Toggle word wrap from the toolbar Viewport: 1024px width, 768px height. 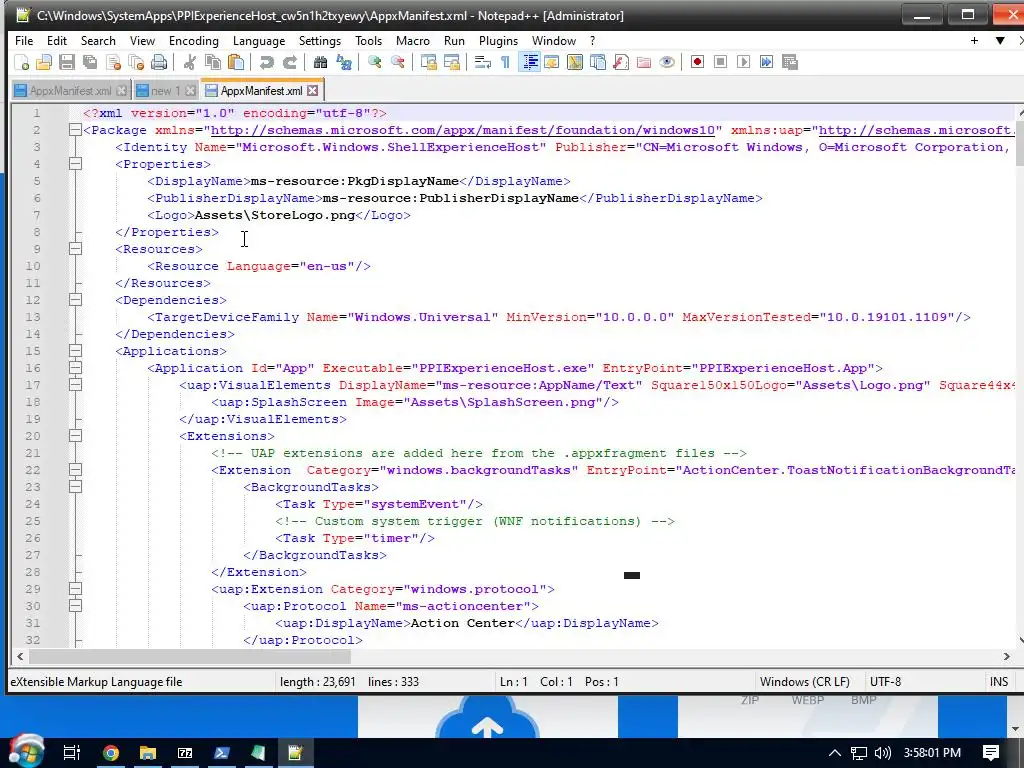(483, 62)
